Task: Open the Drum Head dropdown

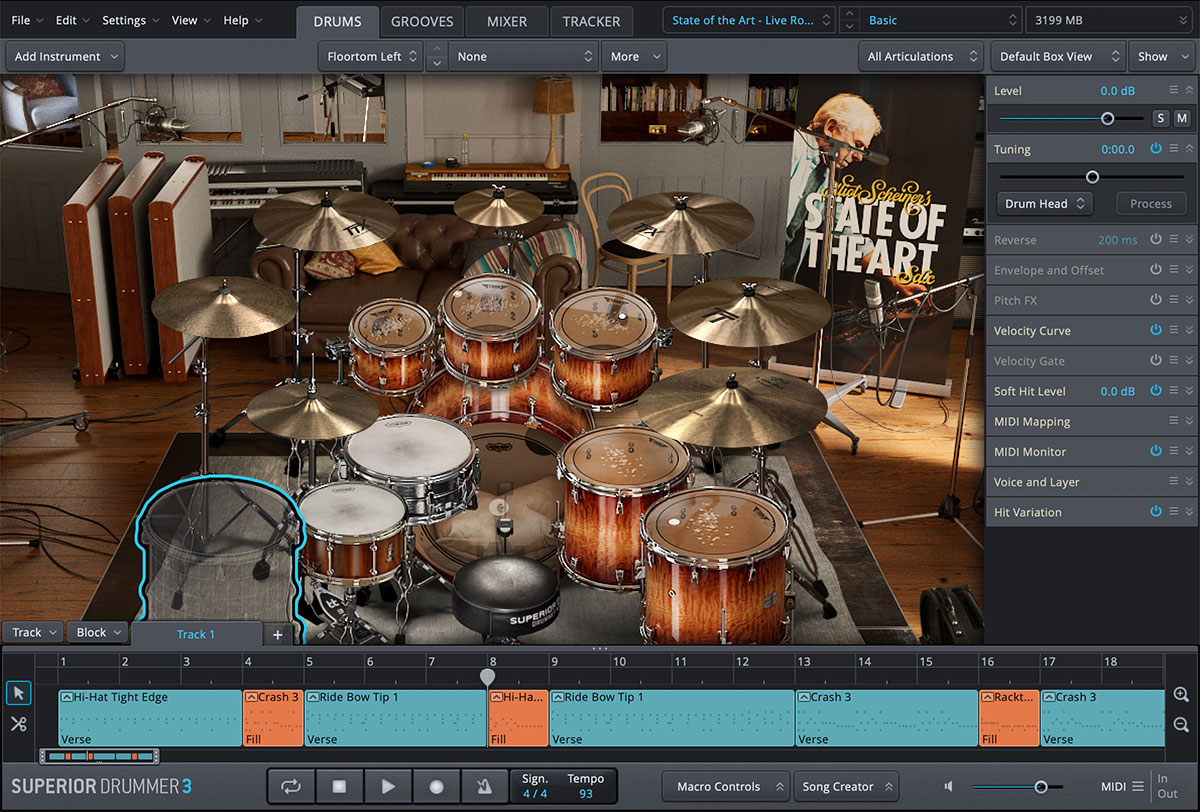Action: (x=1044, y=204)
